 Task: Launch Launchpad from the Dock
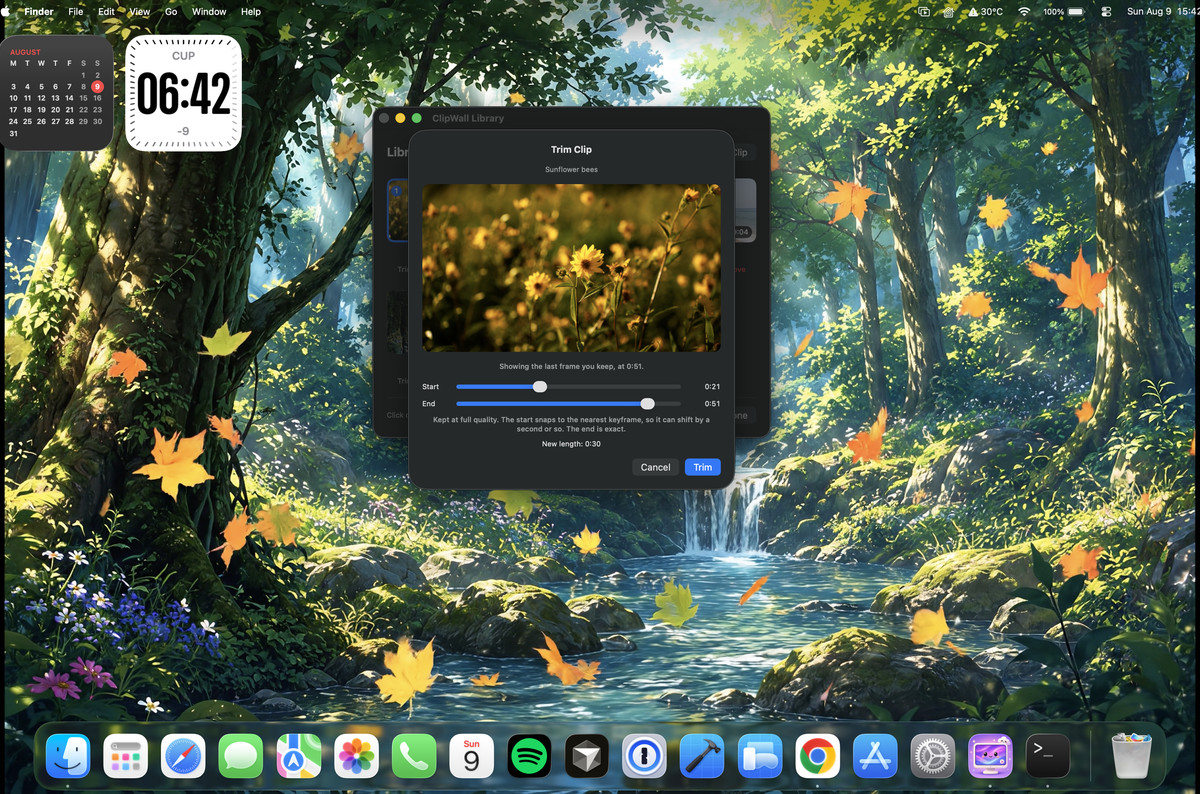(126, 756)
